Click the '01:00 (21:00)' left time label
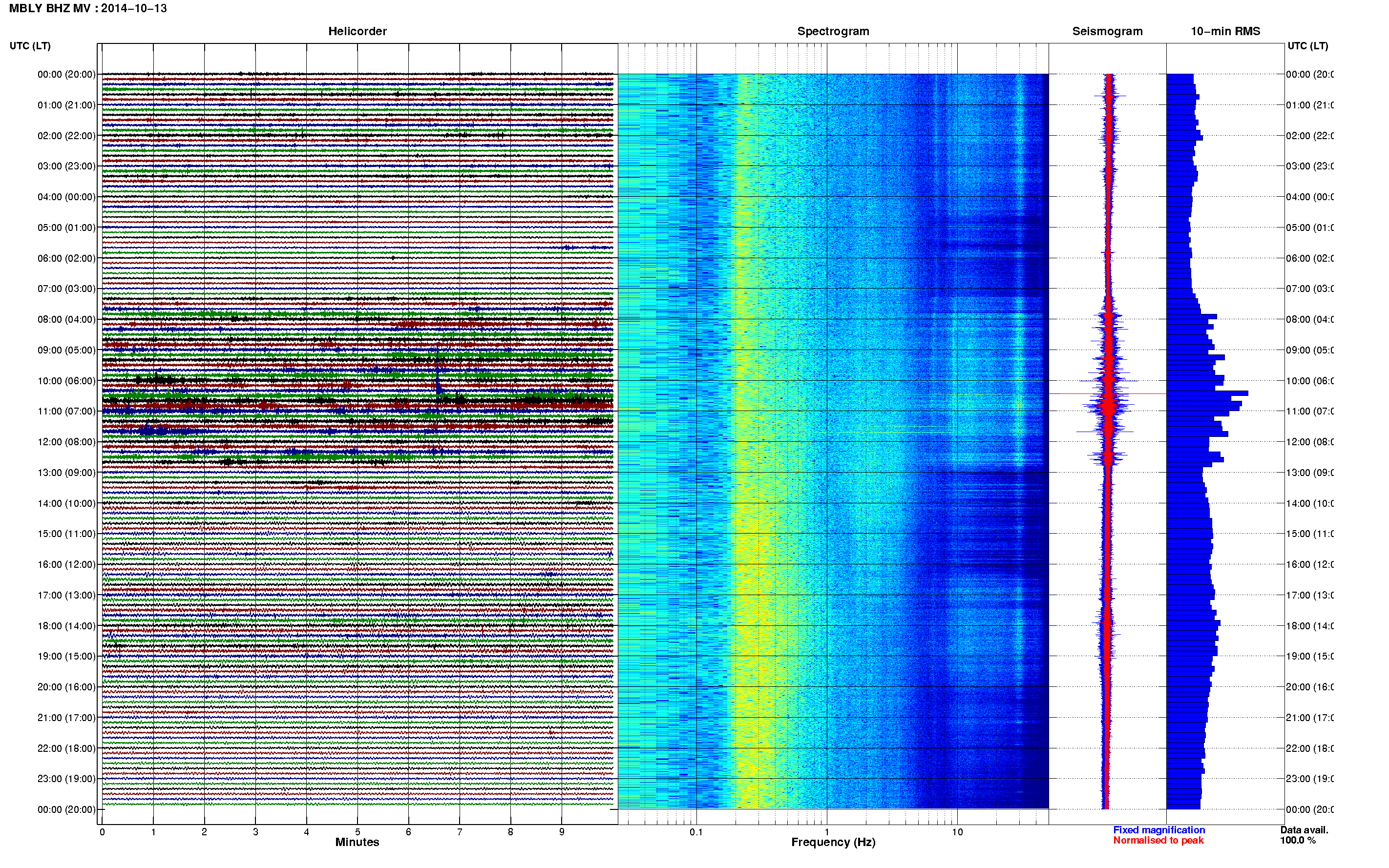Image resolution: width=1389 pixels, height=868 pixels. pos(66,105)
